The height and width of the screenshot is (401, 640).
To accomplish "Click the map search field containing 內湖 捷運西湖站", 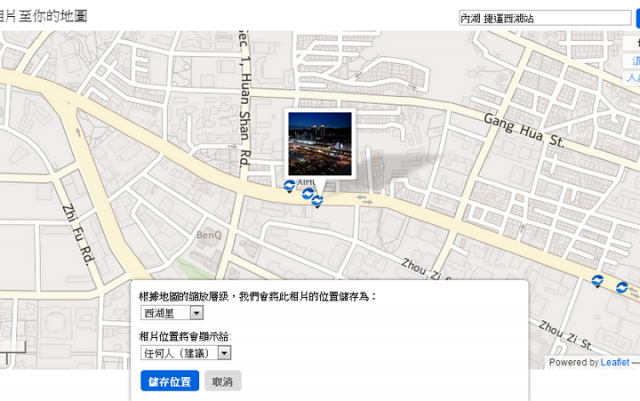I will (x=545, y=18).
